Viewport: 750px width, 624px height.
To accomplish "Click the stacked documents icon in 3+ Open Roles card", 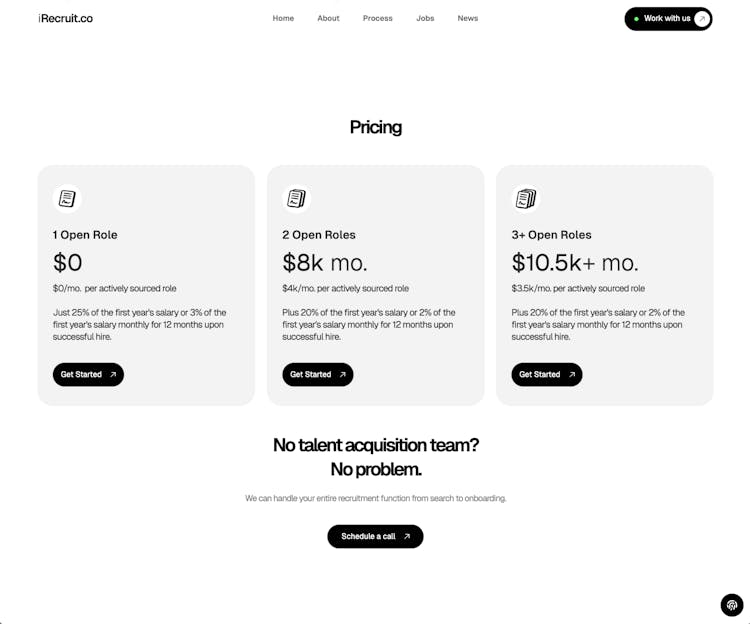I will (x=526, y=199).
